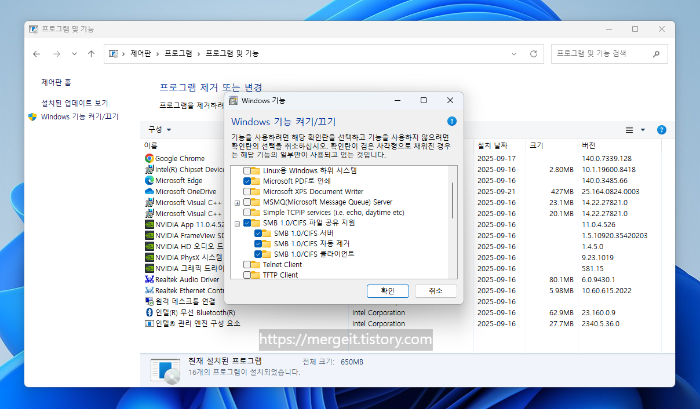
Task: Minimize the Windows 기능 dialog
Action: [x=397, y=100]
